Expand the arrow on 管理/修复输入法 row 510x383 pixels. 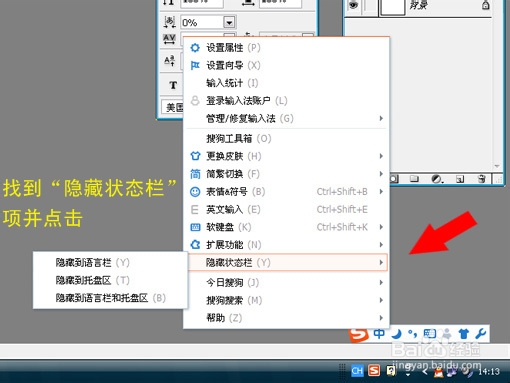381,118
